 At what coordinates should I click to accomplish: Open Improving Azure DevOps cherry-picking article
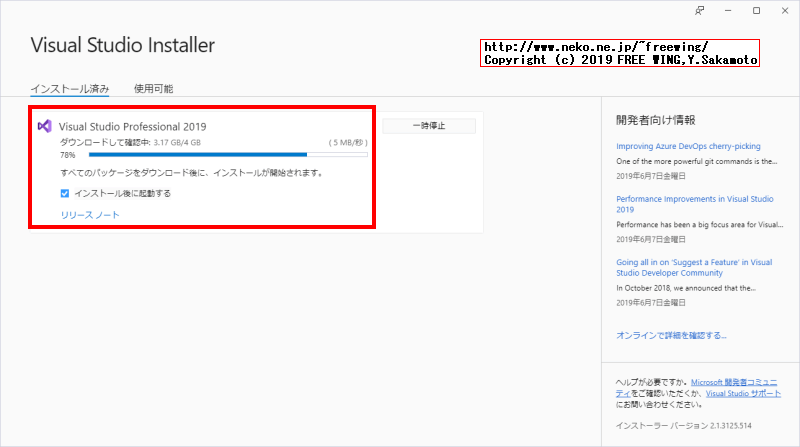point(688,146)
